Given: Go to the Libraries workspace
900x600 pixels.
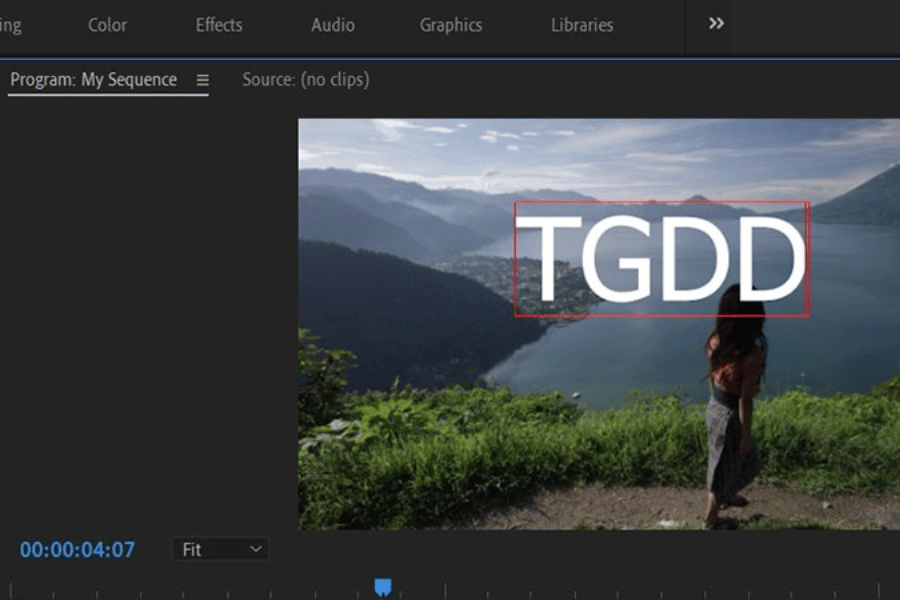Looking at the screenshot, I should 582,25.
